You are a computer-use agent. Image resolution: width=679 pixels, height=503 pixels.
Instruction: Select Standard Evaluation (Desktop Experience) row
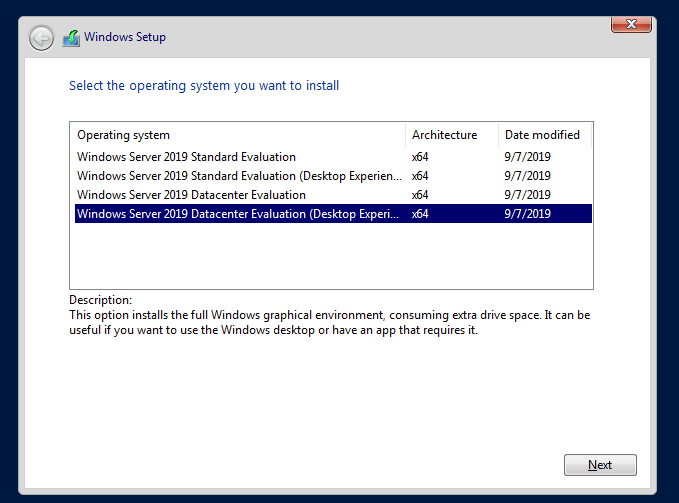333,176
